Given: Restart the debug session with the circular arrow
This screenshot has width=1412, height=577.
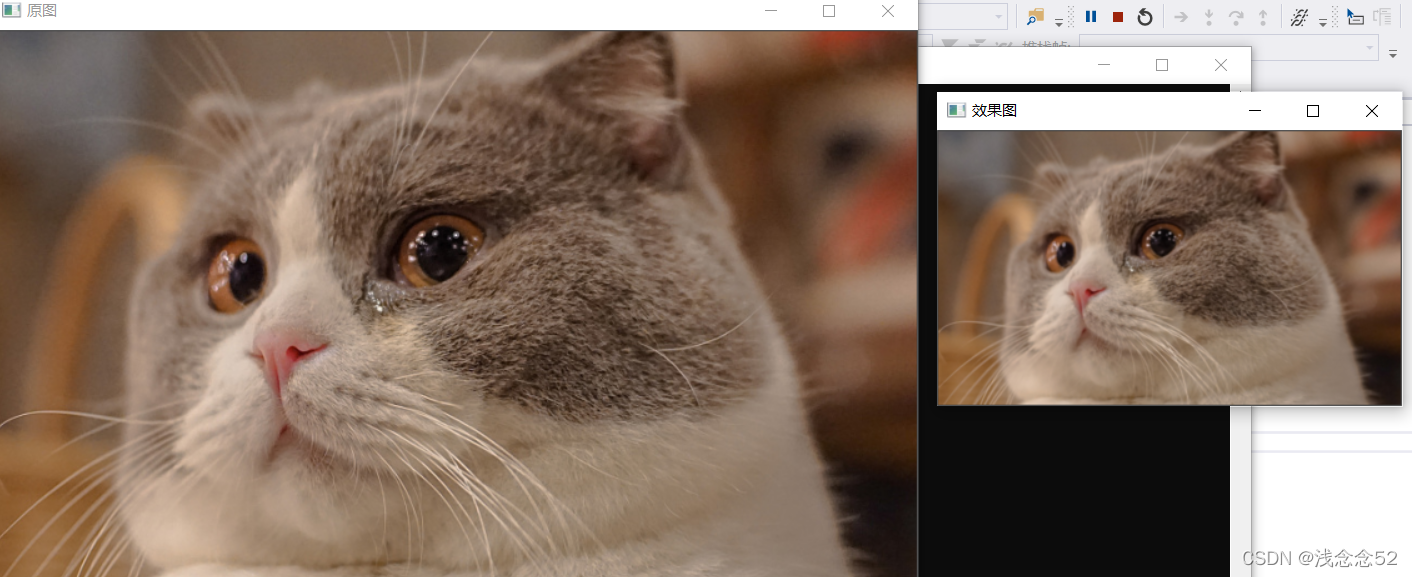Looking at the screenshot, I should (1145, 17).
